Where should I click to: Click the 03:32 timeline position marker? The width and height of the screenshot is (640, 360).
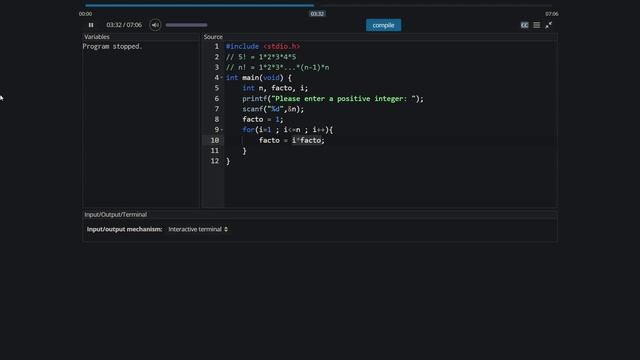click(x=317, y=14)
